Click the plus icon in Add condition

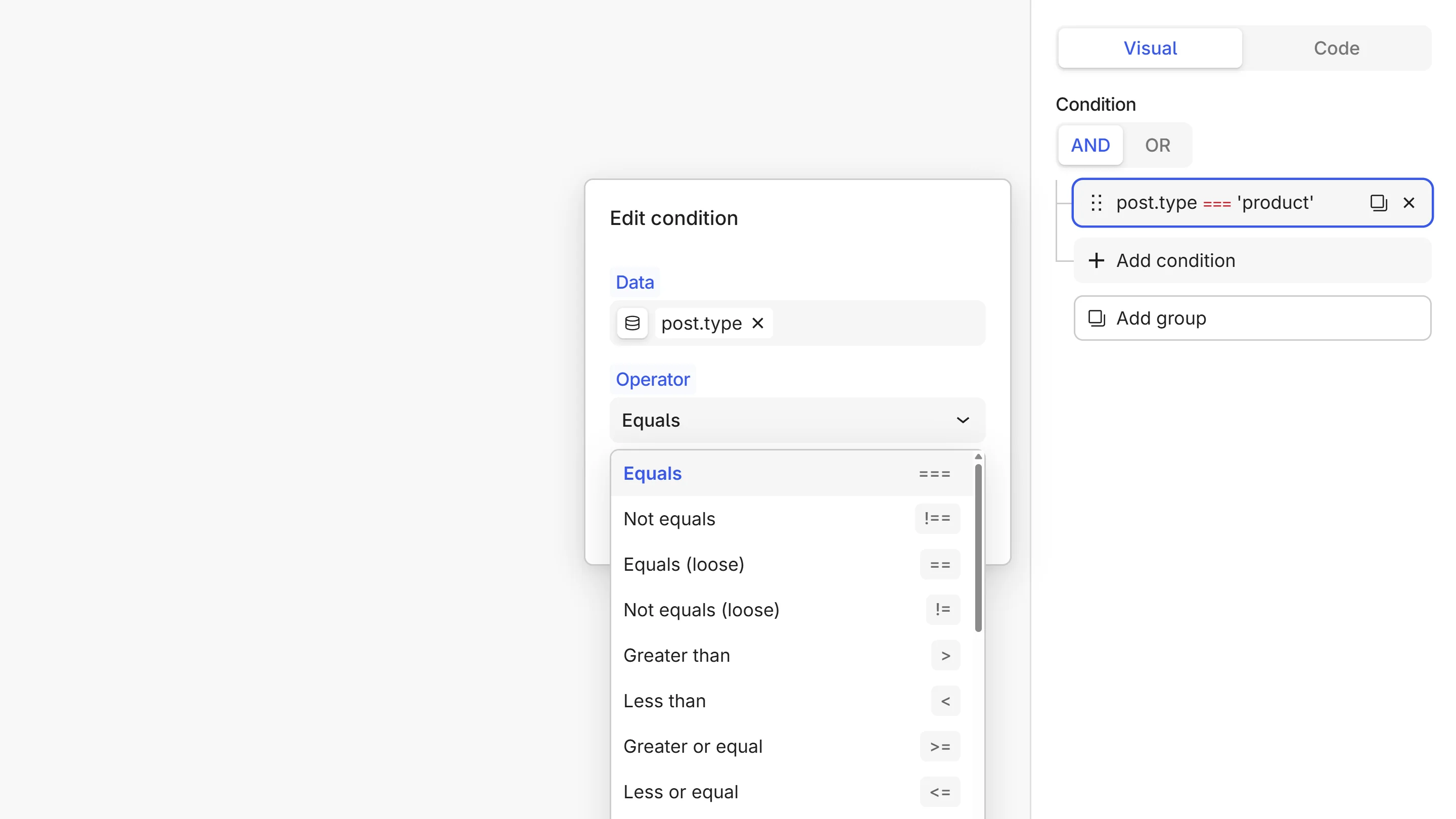tap(1097, 260)
